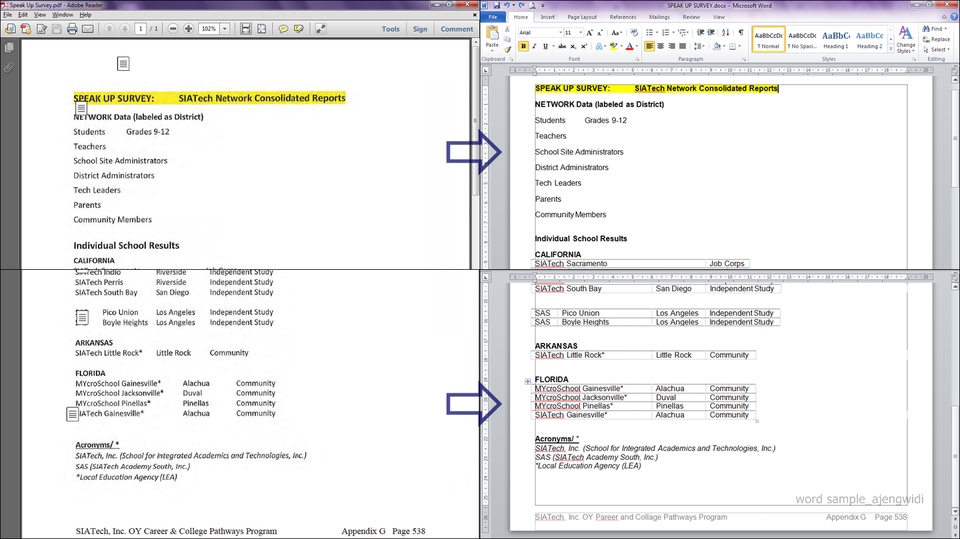Toggle Bold formatting in Word
Image resolution: width=960 pixels, height=539 pixels.
[523, 47]
